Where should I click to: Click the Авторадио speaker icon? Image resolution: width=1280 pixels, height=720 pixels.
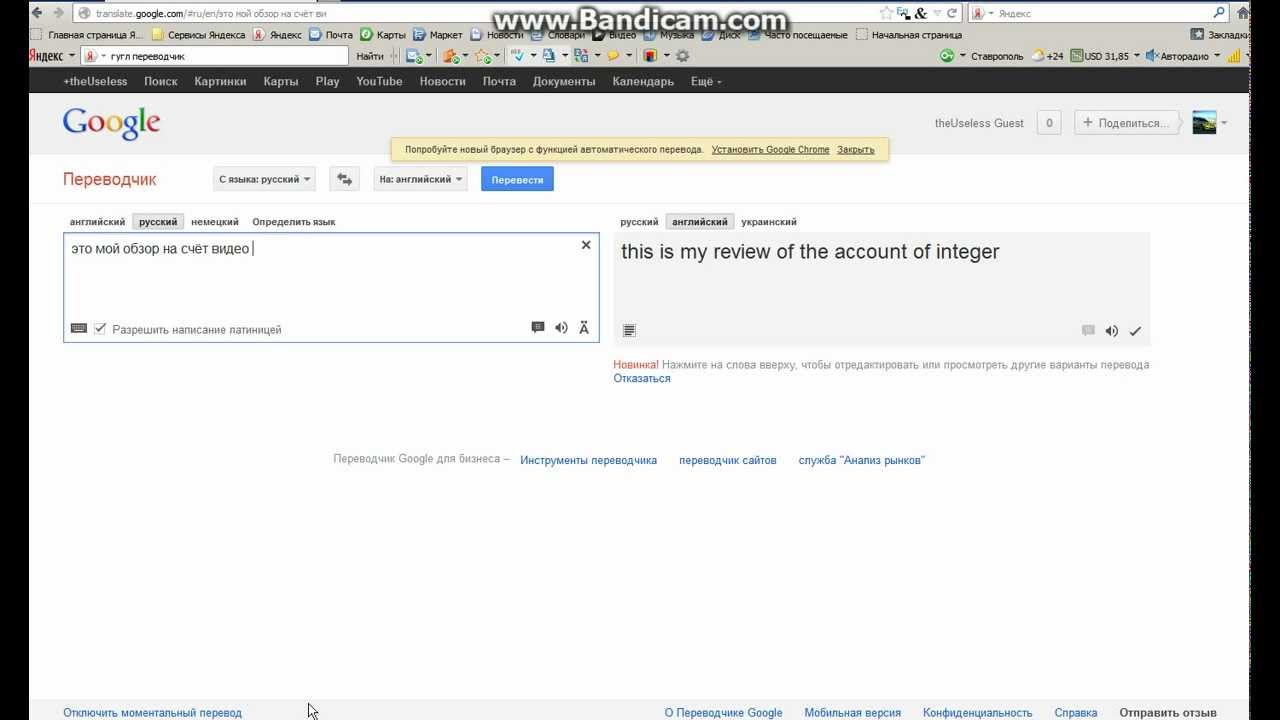[x=1152, y=56]
